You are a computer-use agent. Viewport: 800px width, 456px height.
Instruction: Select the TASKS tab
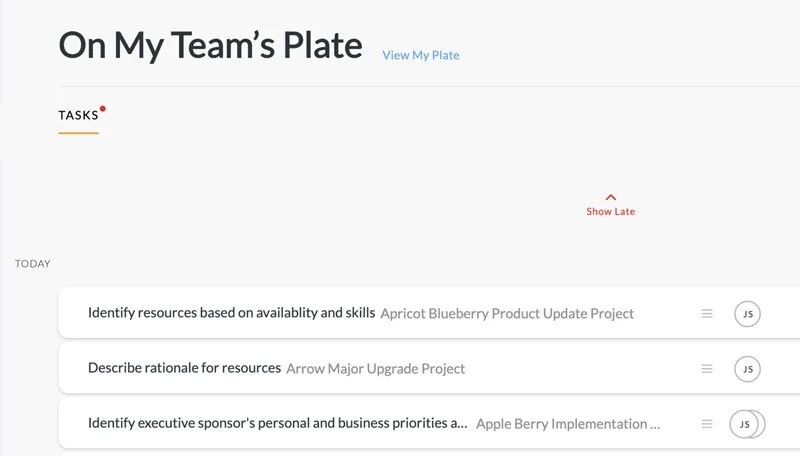coord(78,115)
